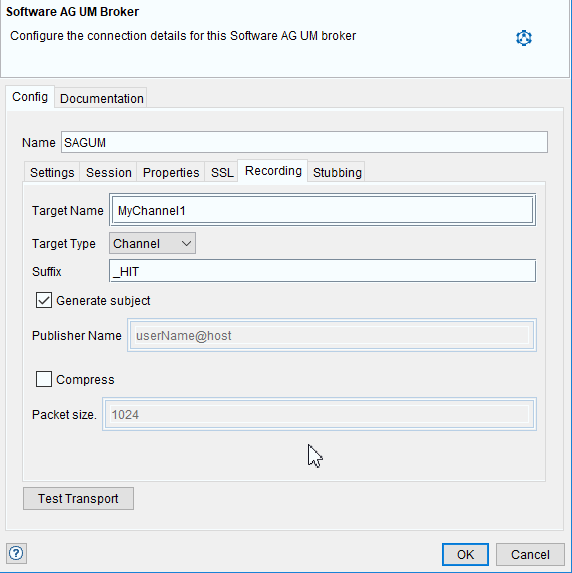Click the Name field containing SAGUM

point(304,142)
